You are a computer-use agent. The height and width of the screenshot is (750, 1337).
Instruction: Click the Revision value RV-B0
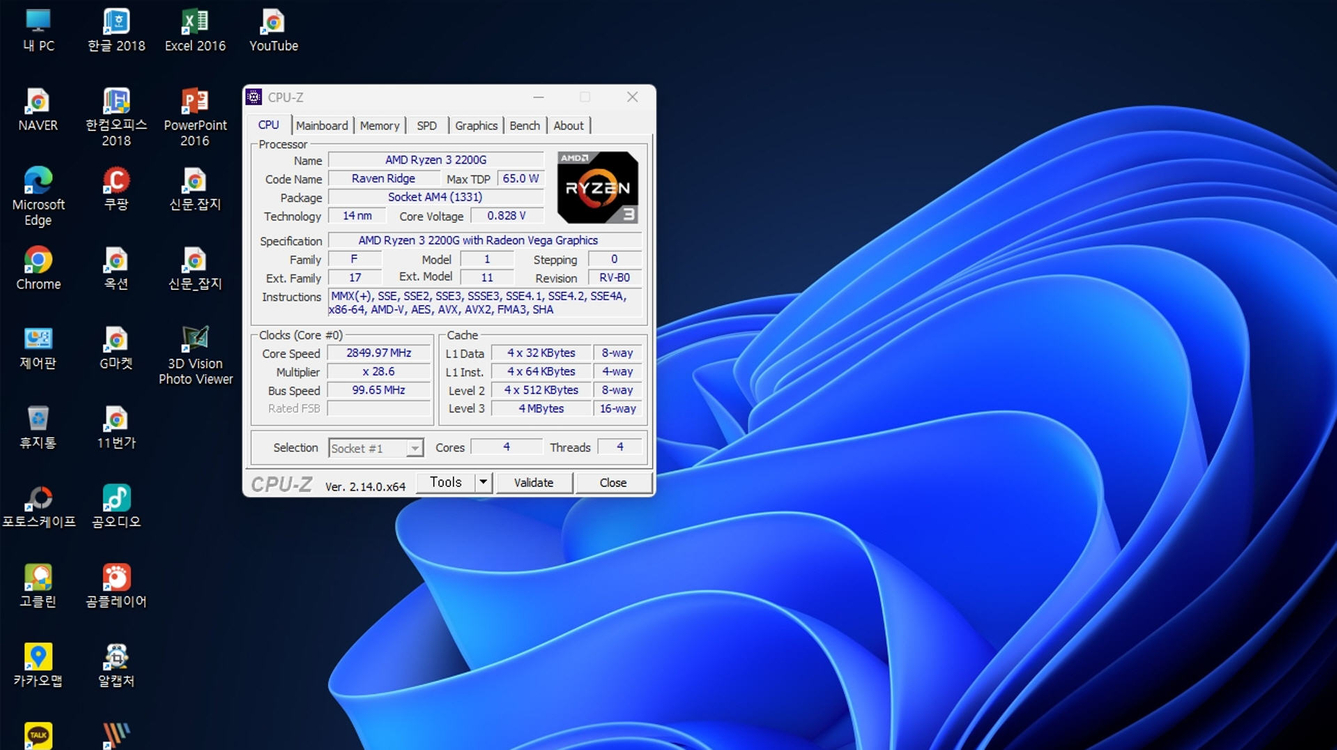(615, 278)
